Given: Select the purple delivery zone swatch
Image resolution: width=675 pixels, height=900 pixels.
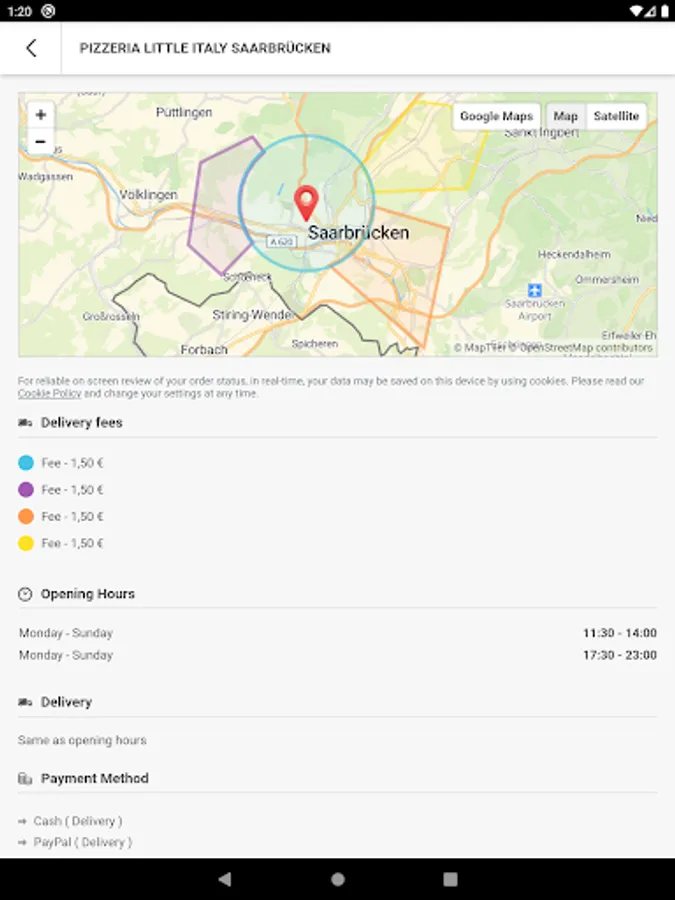Looking at the screenshot, I should [26, 490].
